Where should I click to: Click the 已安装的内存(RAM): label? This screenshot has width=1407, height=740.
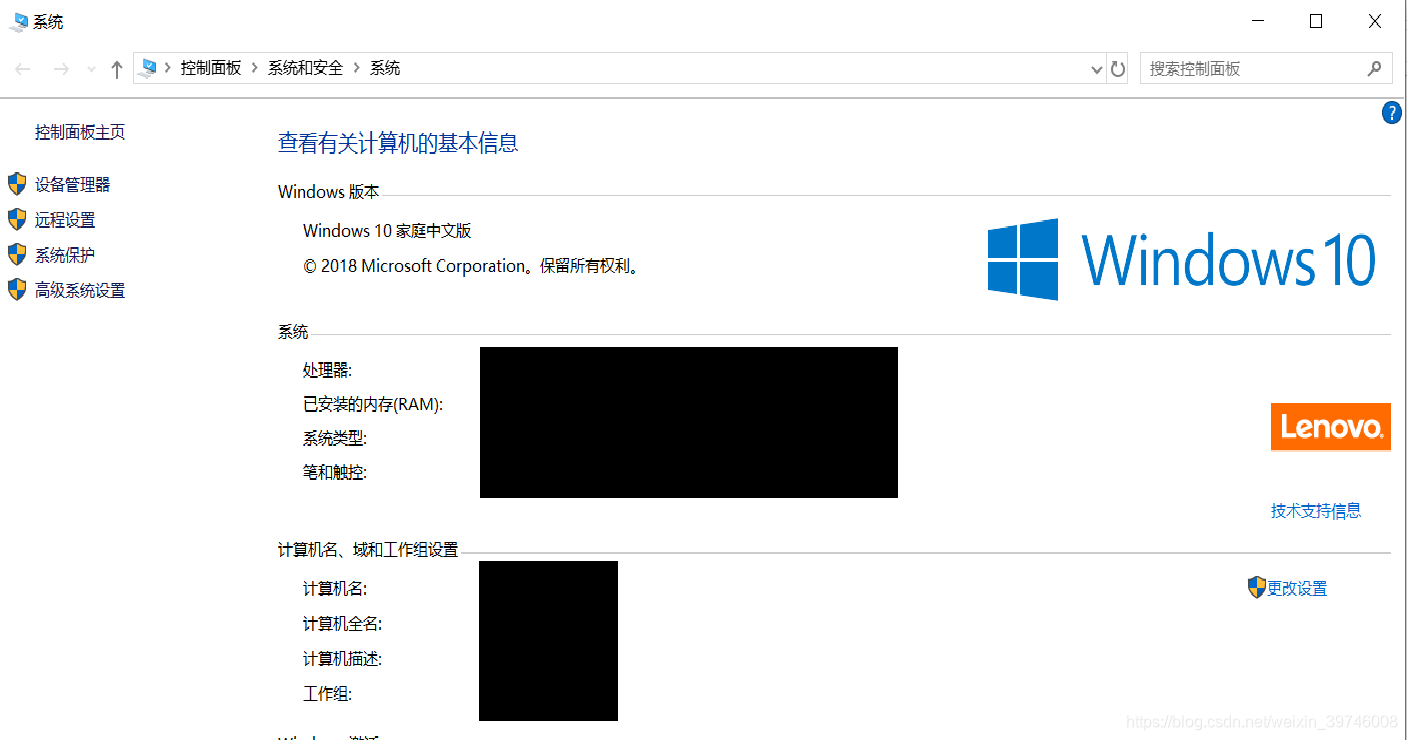tap(373, 405)
